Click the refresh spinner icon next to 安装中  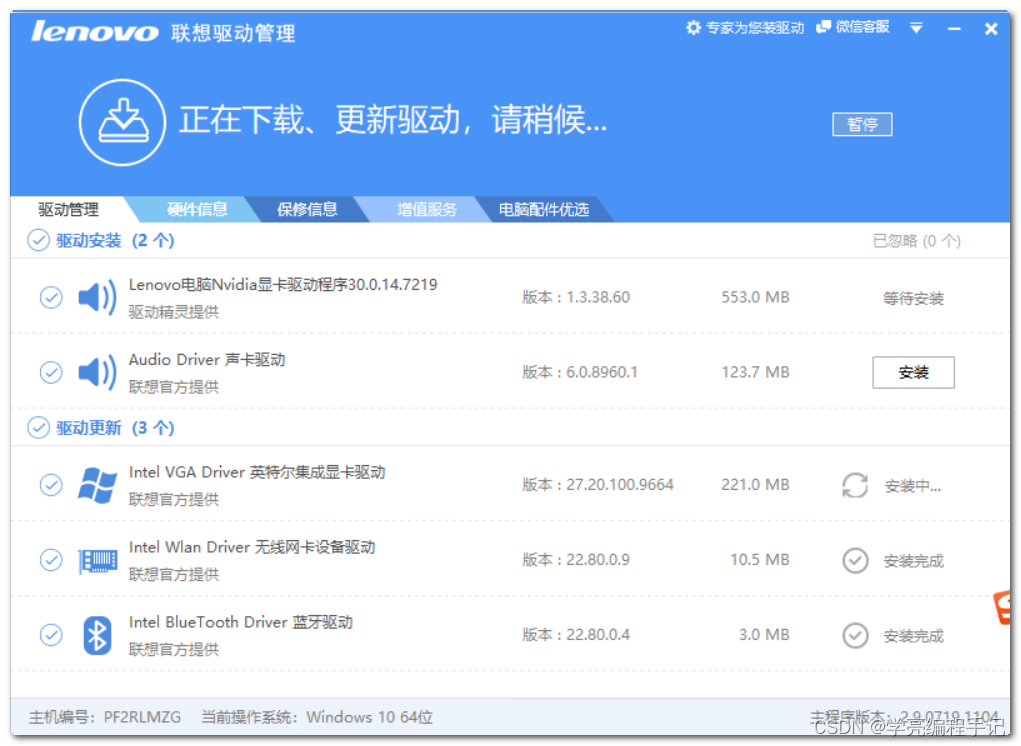pos(855,485)
